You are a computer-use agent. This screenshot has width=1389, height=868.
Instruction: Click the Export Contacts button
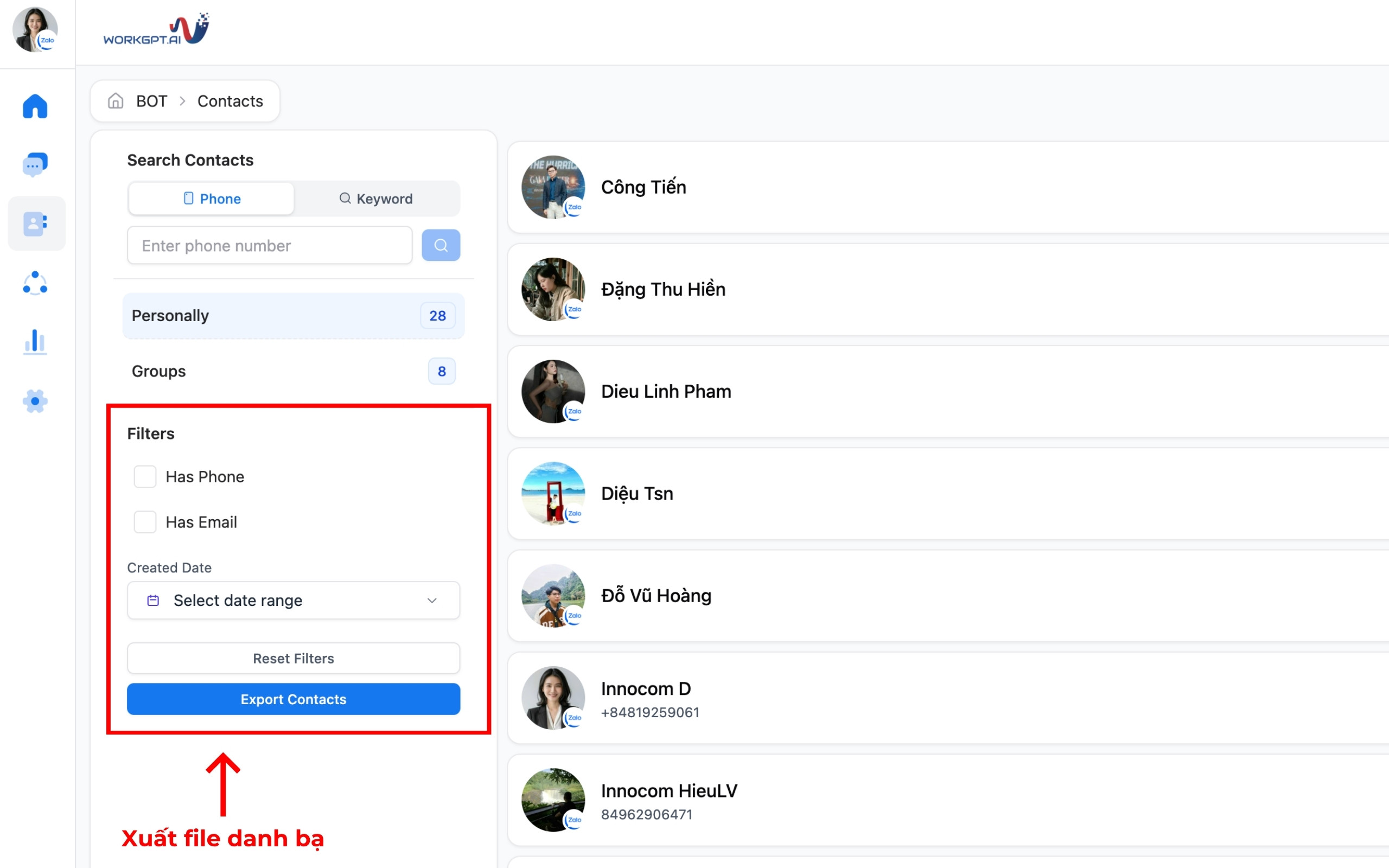tap(294, 699)
